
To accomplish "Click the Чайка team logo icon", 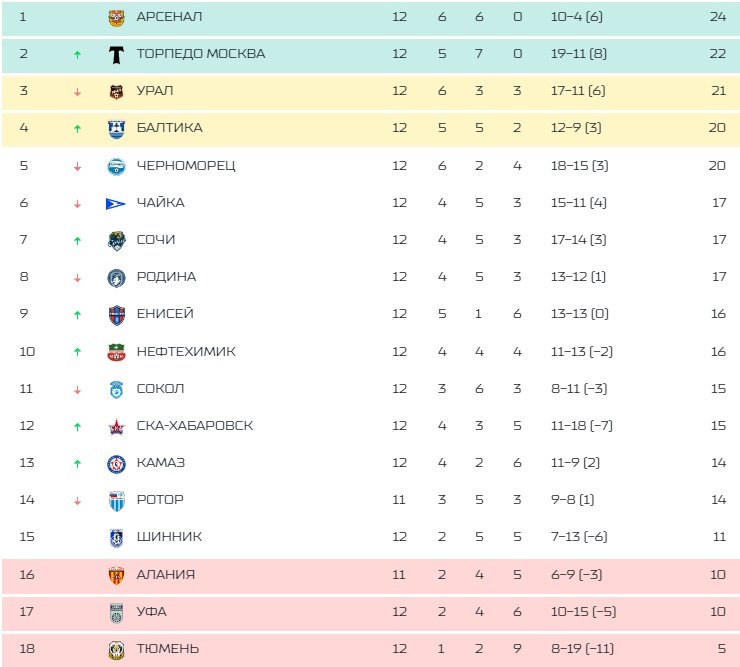I will point(116,203).
